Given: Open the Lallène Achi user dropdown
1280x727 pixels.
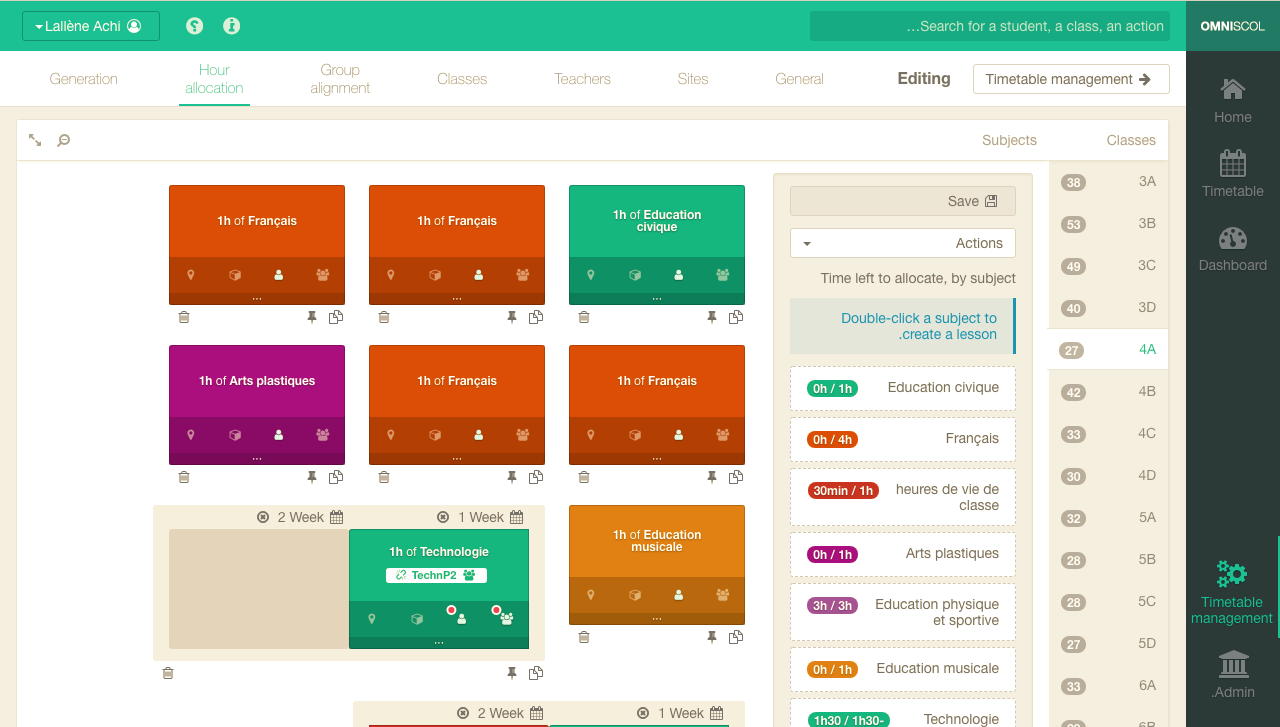Looking at the screenshot, I should [x=91, y=26].
